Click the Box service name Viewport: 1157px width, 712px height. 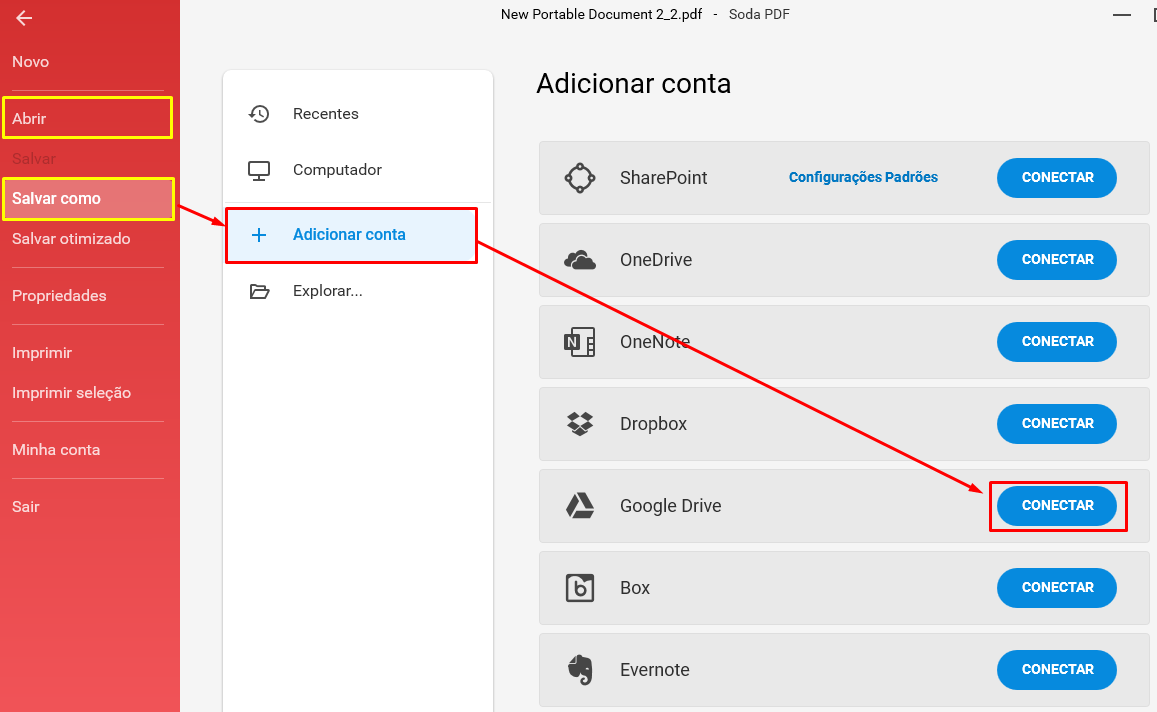pyautogui.click(x=635, y=588)
